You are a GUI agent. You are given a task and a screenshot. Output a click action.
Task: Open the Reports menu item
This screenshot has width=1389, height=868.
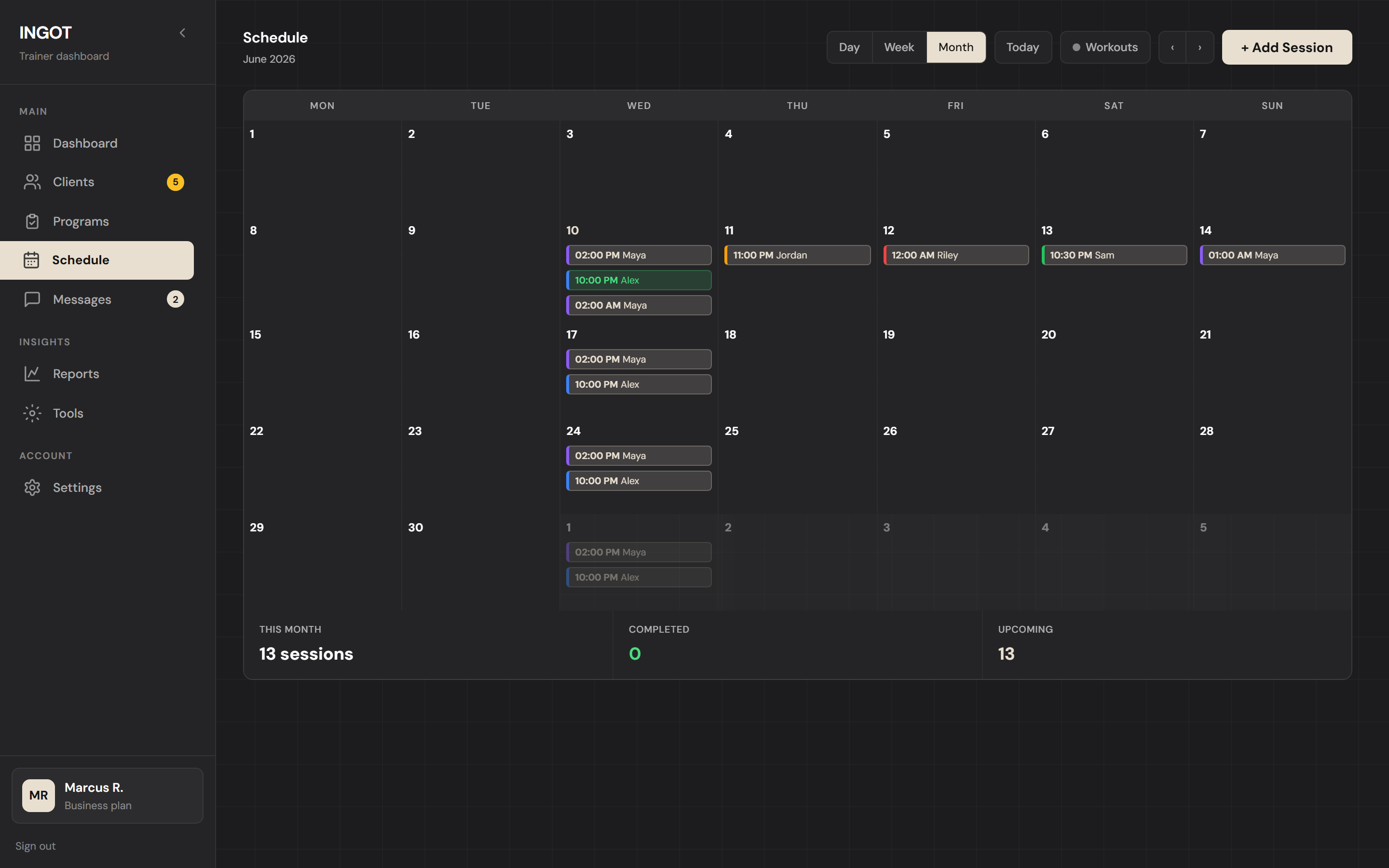pyautogui.click(x=97, y=374)
